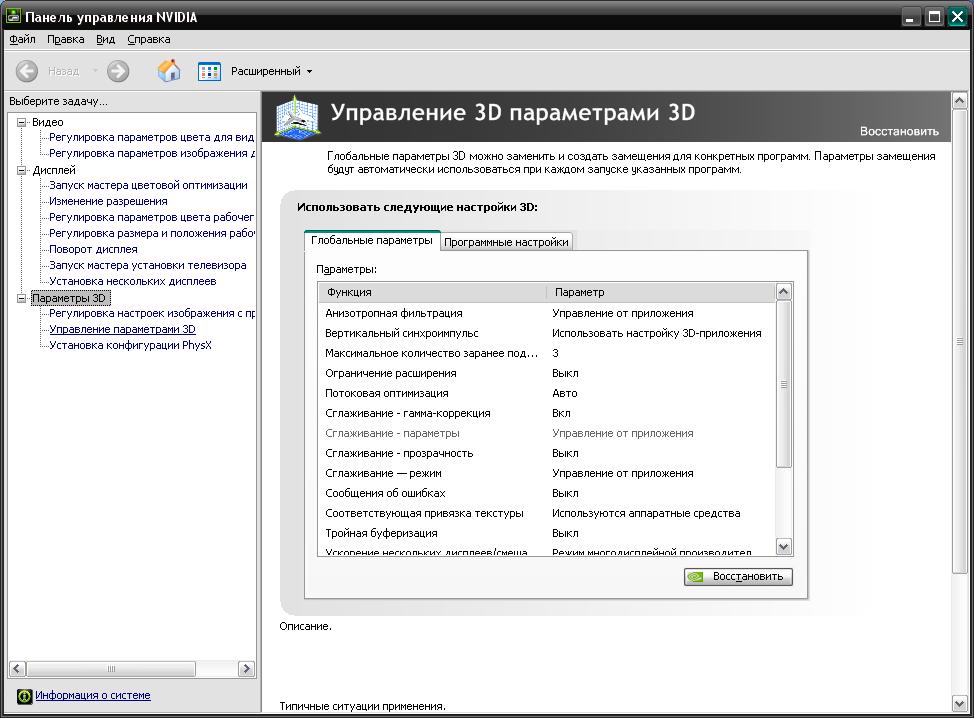Click the NVIDIA title bar icon
974x718 pixels.
(14, 17)
